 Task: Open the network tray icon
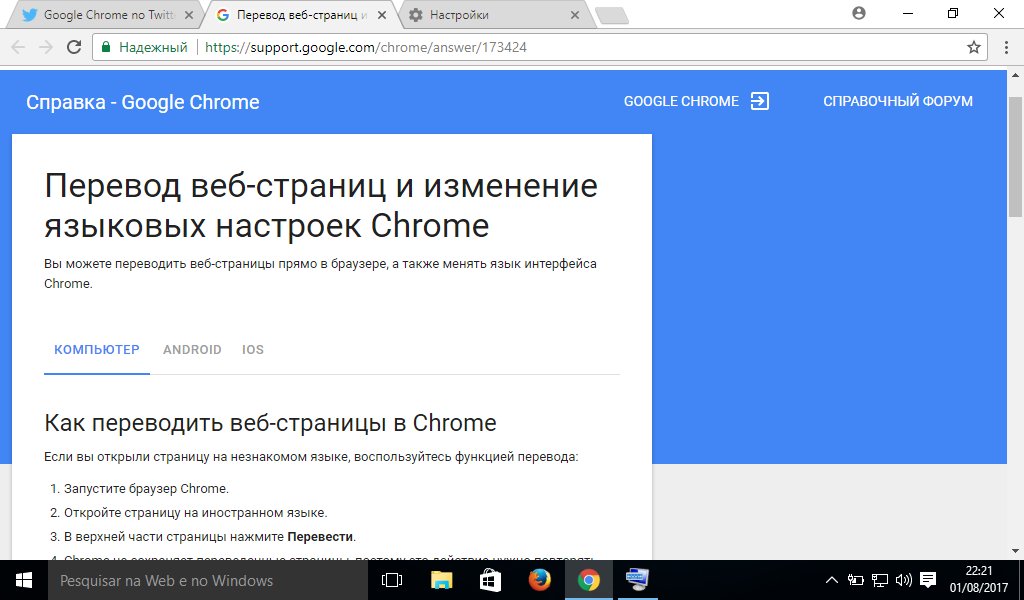coord(880,580)
